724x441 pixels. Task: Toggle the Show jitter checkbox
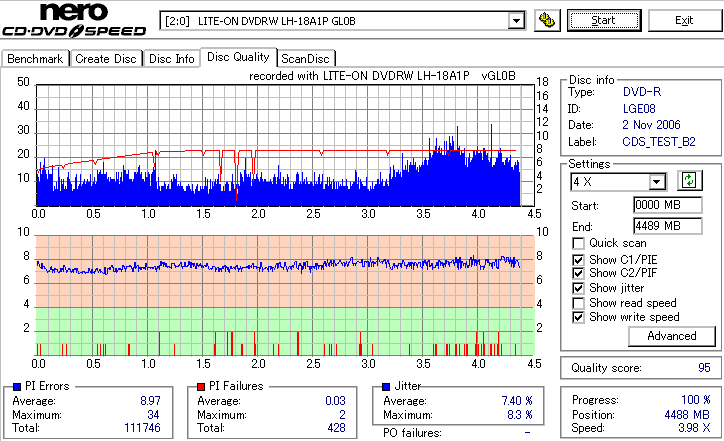[578, 288]
